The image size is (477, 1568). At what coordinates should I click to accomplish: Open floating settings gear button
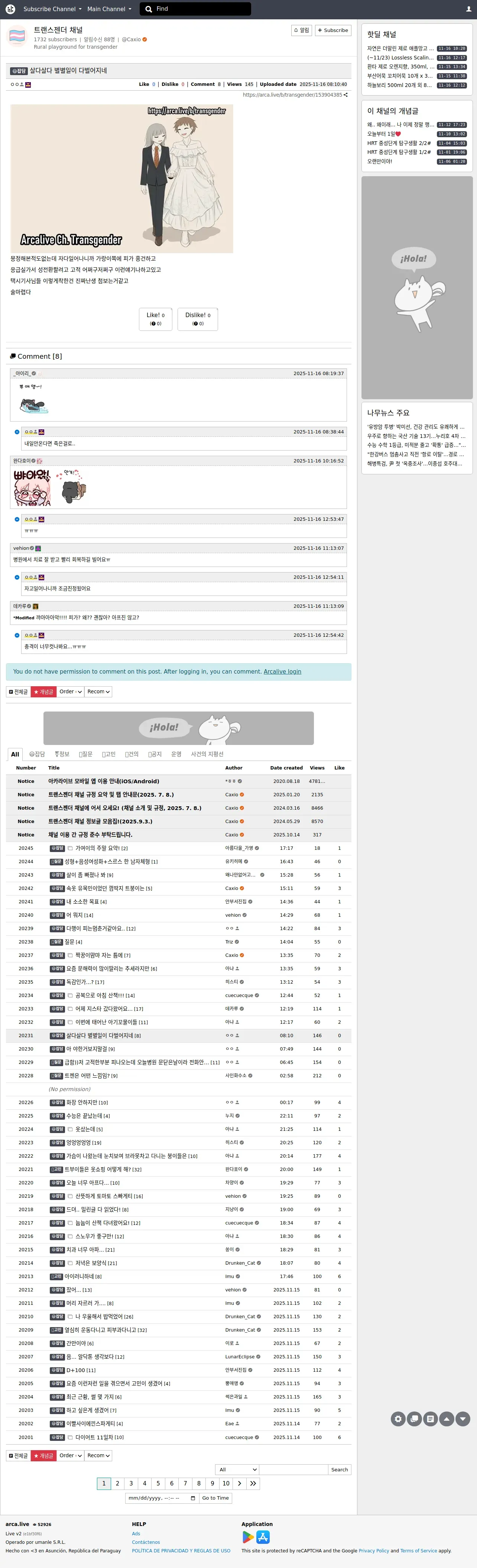[x=398, y=1418]
